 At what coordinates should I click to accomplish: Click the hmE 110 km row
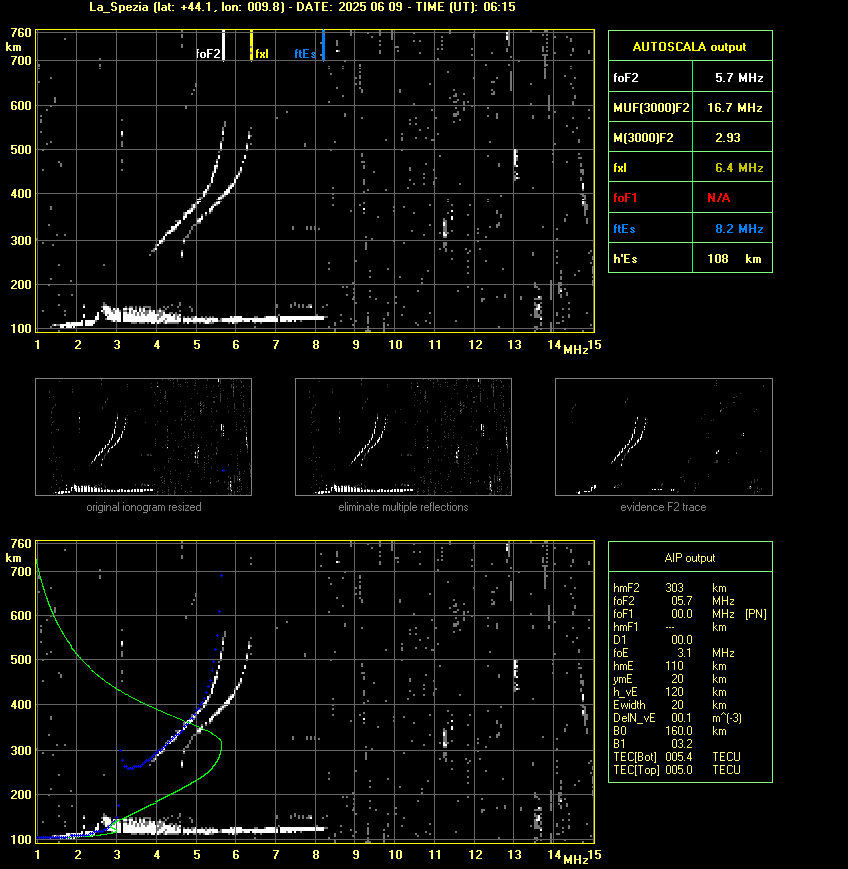tap(670, 666)
